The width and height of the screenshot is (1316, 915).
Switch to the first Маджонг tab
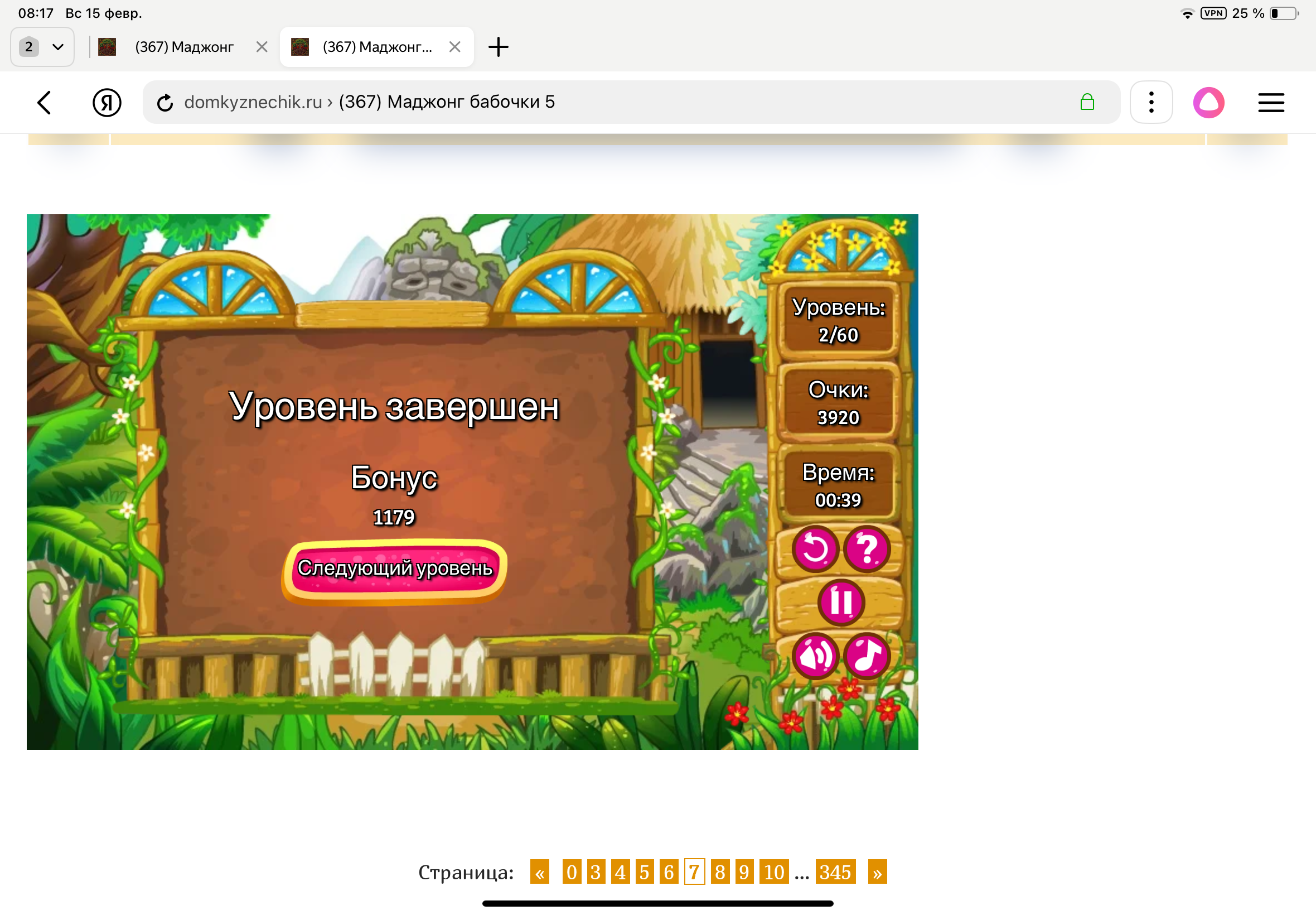[183, 47]
